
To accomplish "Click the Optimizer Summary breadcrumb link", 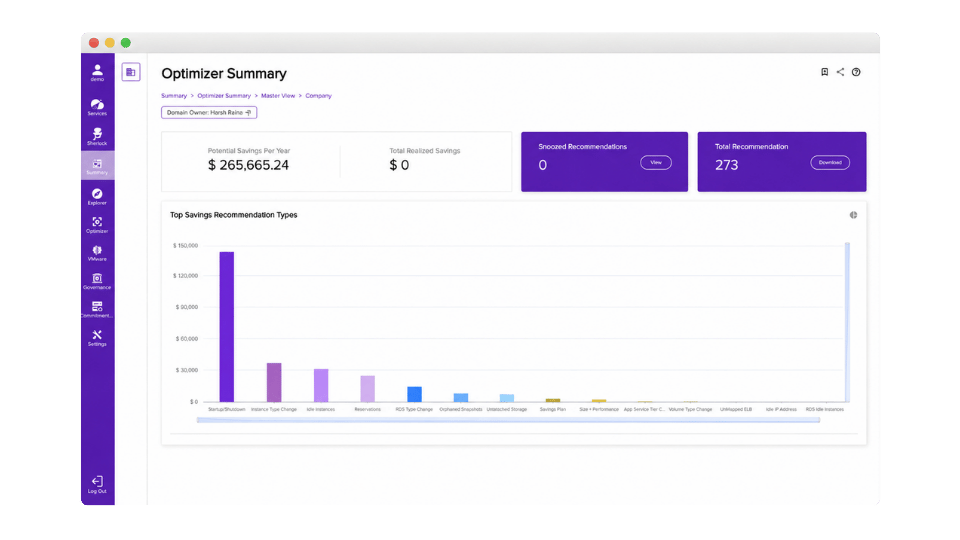I will pos(224,96).
